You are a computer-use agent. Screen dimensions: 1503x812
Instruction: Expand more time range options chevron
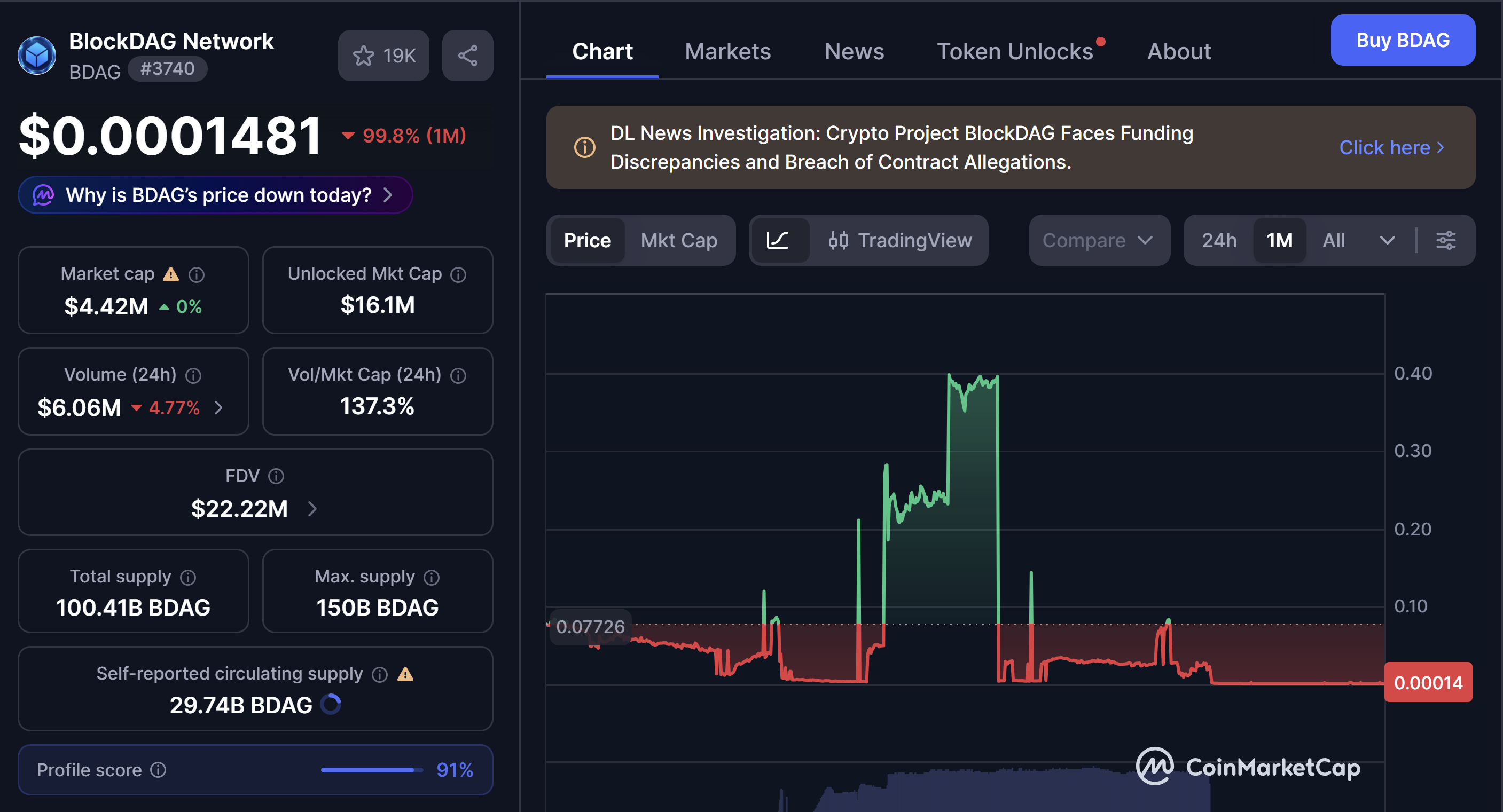pos(1387,240)
